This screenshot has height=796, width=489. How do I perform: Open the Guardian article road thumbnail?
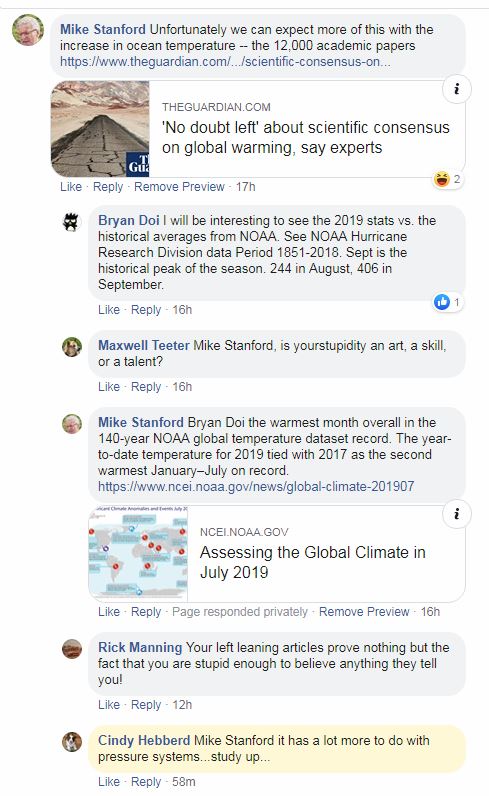(x=100, y=129)
